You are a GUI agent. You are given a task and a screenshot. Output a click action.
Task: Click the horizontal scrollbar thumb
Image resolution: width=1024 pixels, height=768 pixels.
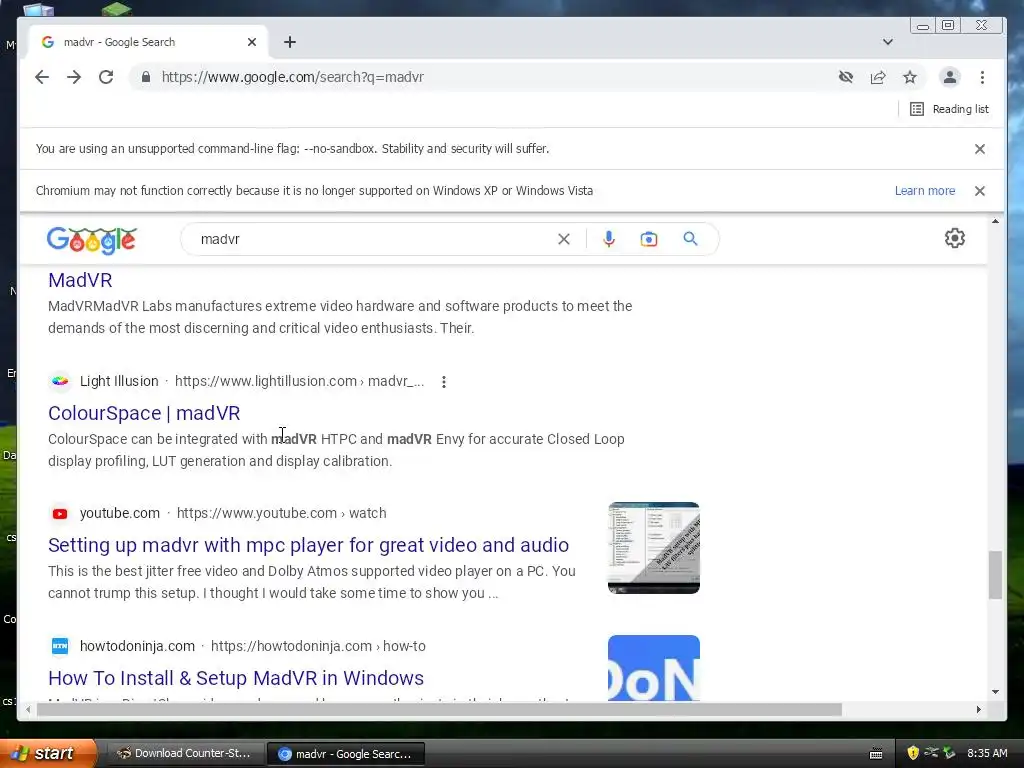[x=439, y=709]
